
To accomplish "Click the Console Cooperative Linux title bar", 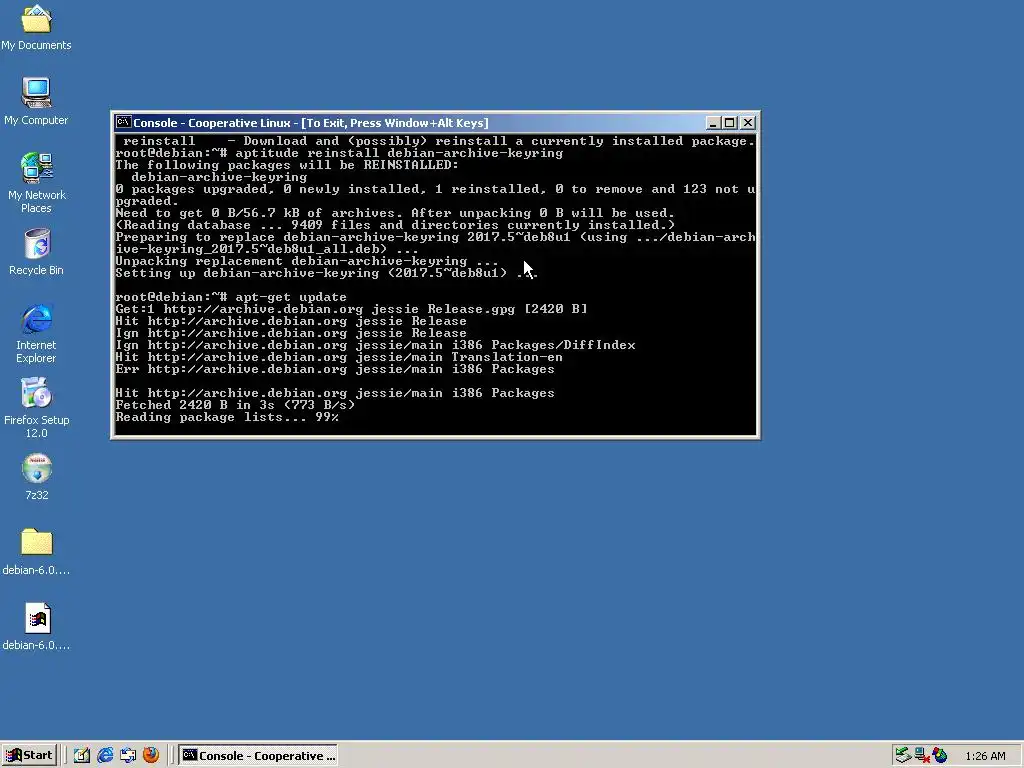I will pyautogui.click(x=435, y=123).
